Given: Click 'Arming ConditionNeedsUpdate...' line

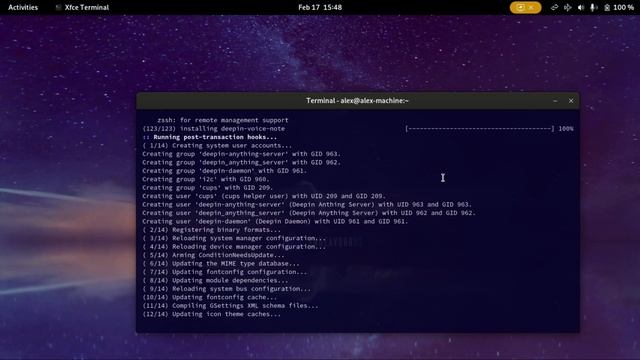Looking at the screenshot, I should coord(213,255).
